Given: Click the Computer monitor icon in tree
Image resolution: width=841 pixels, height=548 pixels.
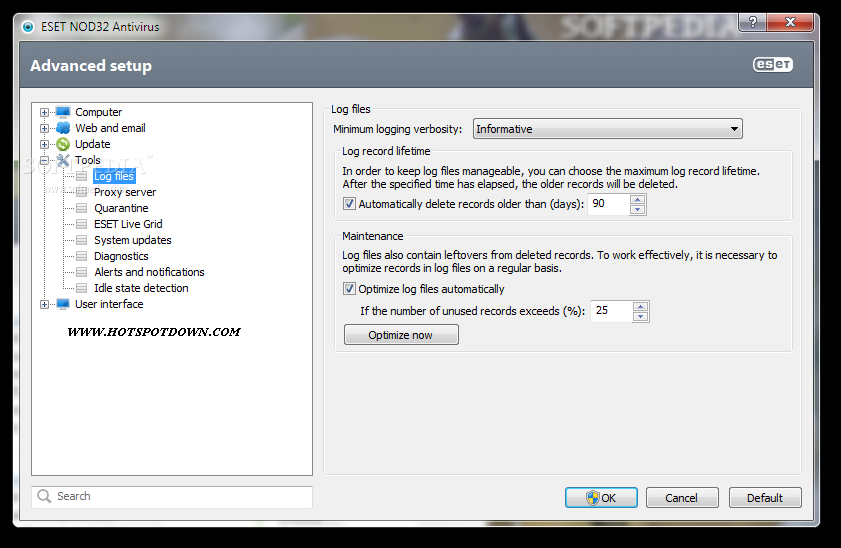Looking at the screenshot, I should point(63,112).
